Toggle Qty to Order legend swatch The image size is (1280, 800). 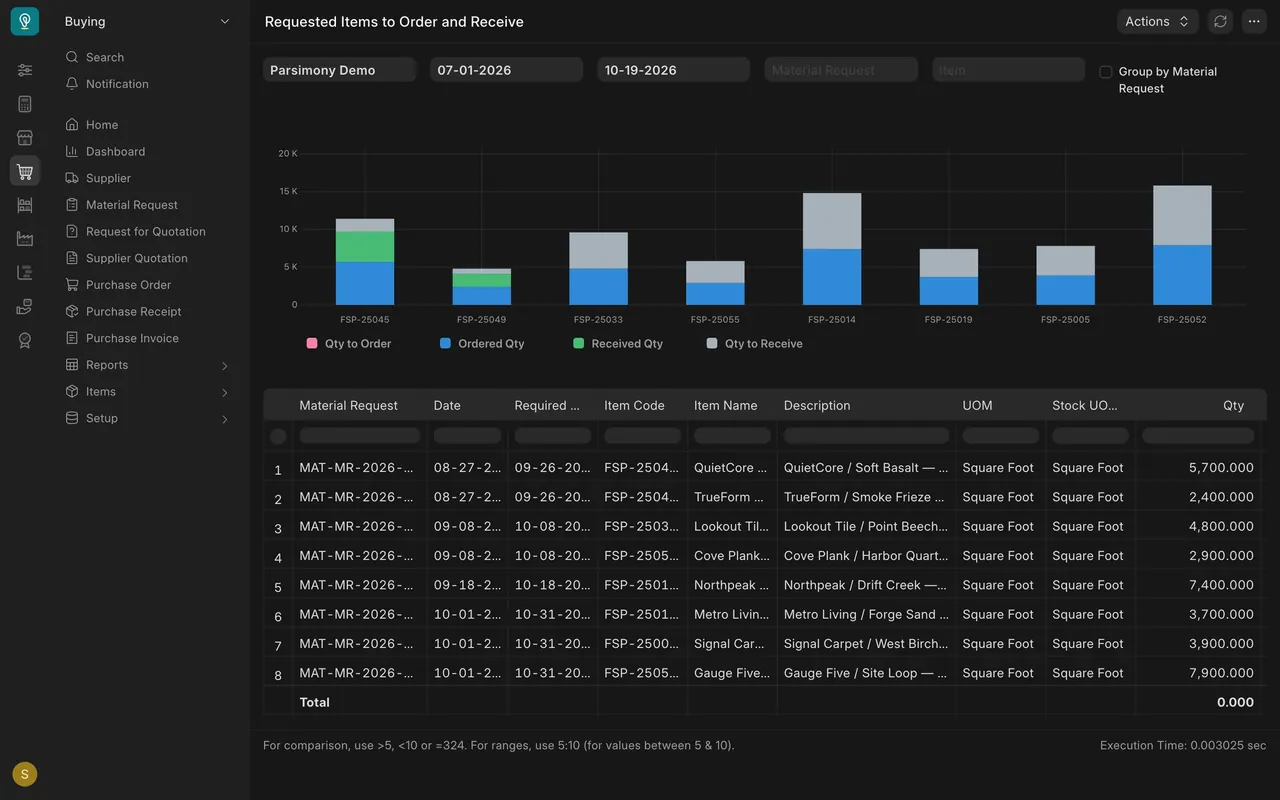[x=312, y=343]
